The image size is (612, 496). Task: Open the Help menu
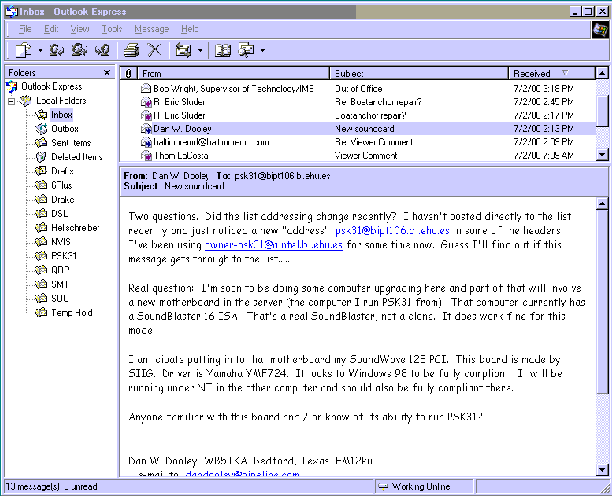(x=189, y=29)
